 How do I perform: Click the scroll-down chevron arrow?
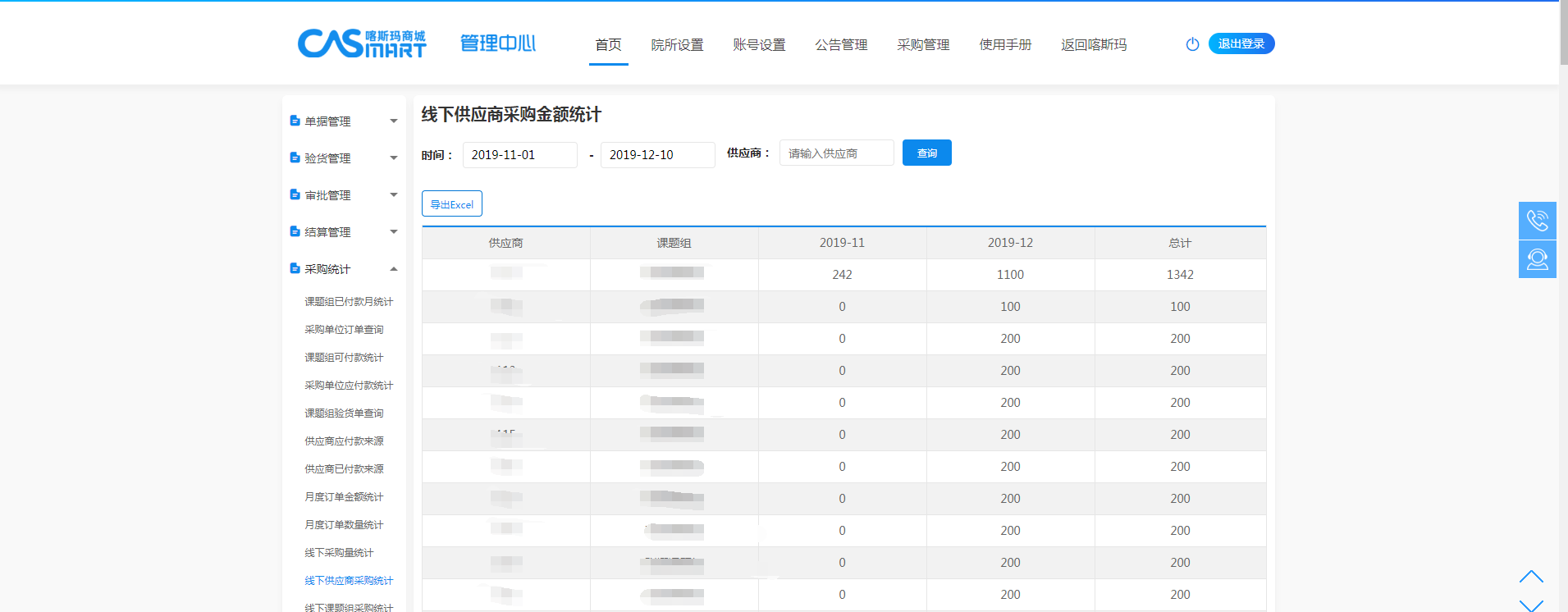(x=1530, y=605)
